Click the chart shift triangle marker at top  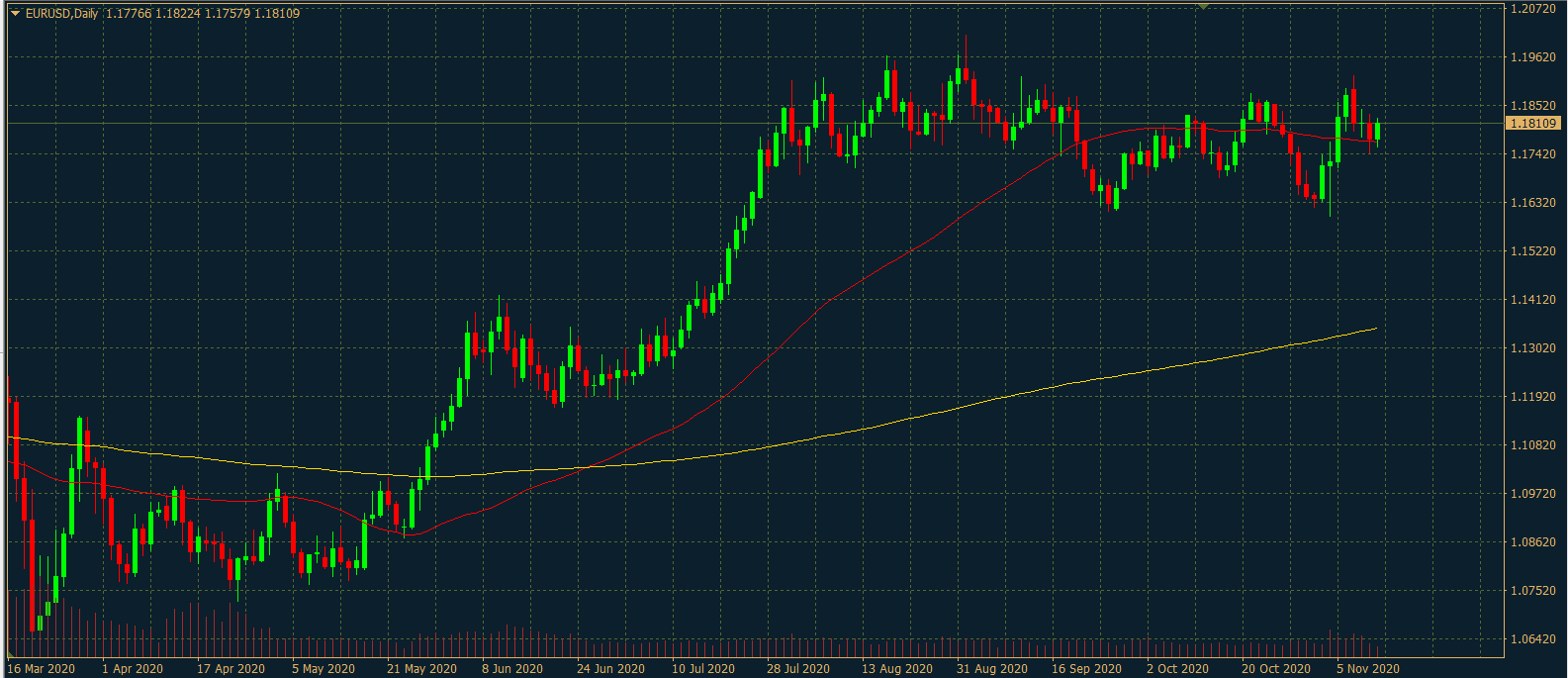(1203, 6)
